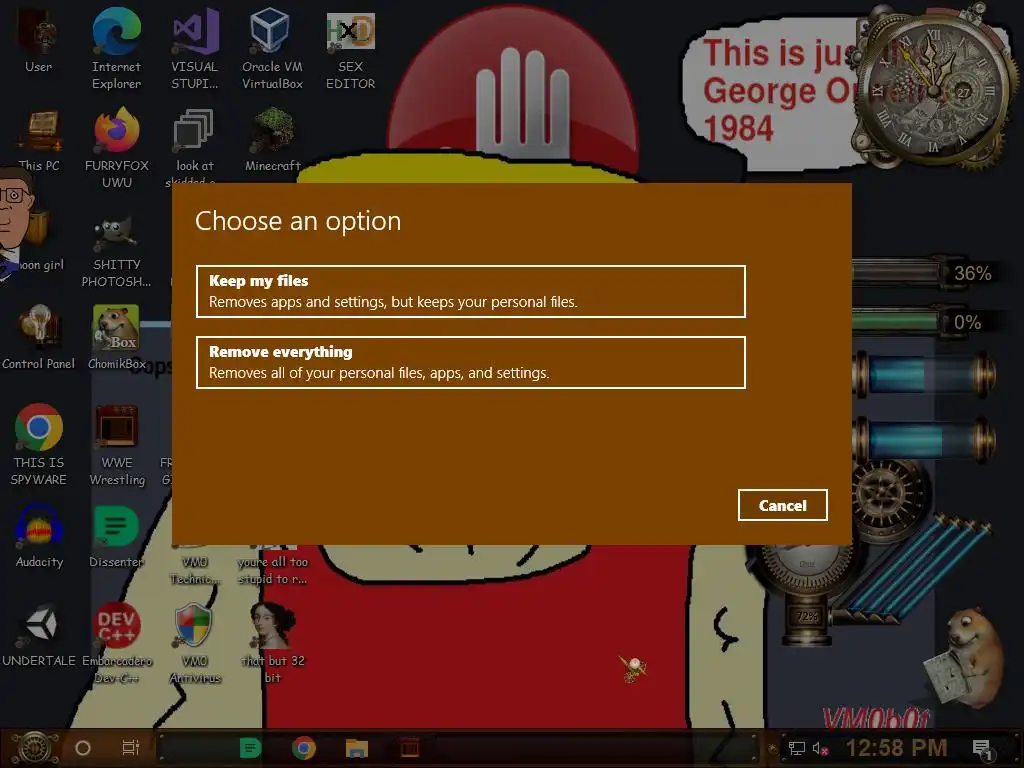Image resolution: width=1024 pixels, height=768 pixels.
Task: Click the 36% meter gadget
Action: coord(926,273)
